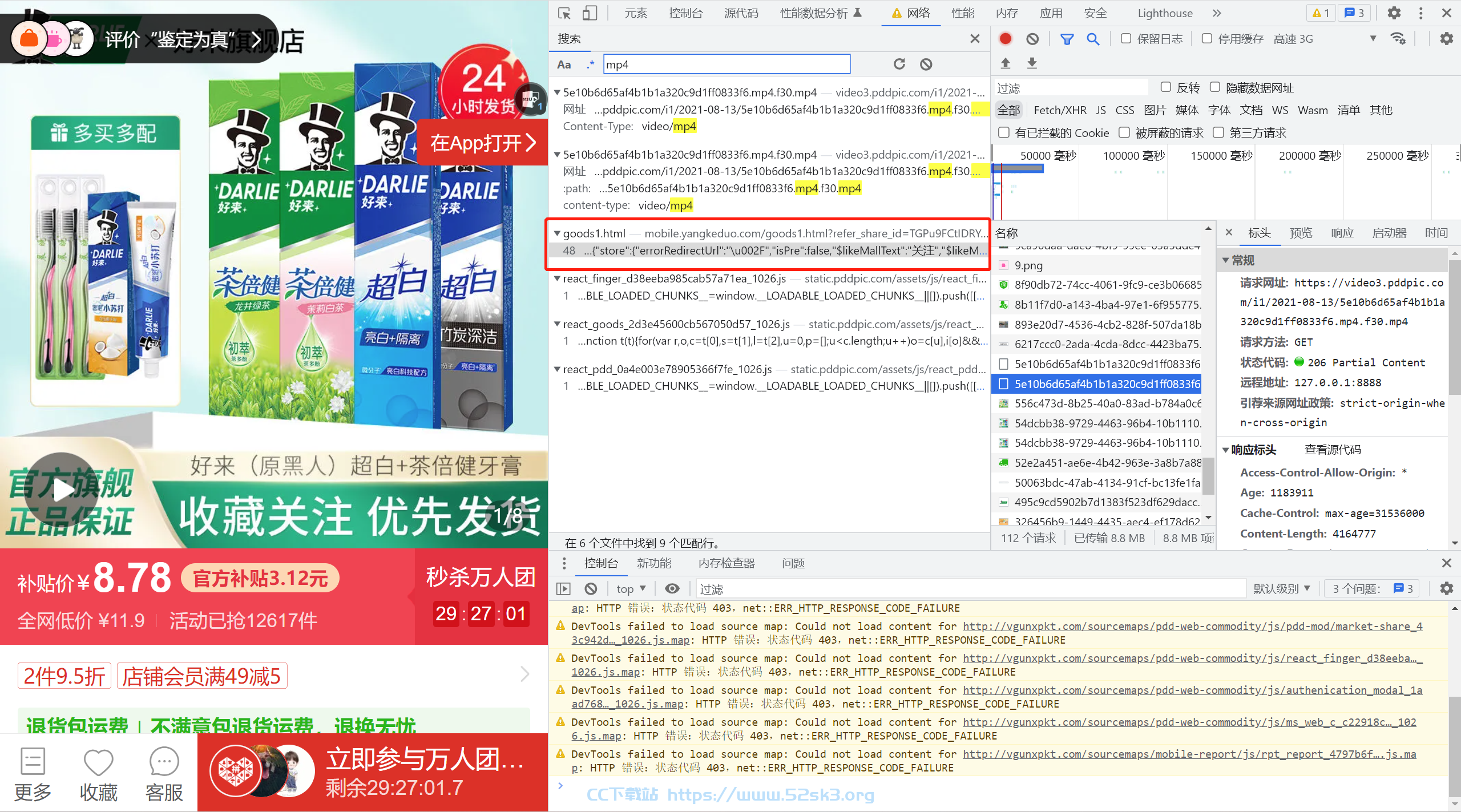Check blocked requests checkbox
The image size is (1461, 812).
[x=1124, y=132]
